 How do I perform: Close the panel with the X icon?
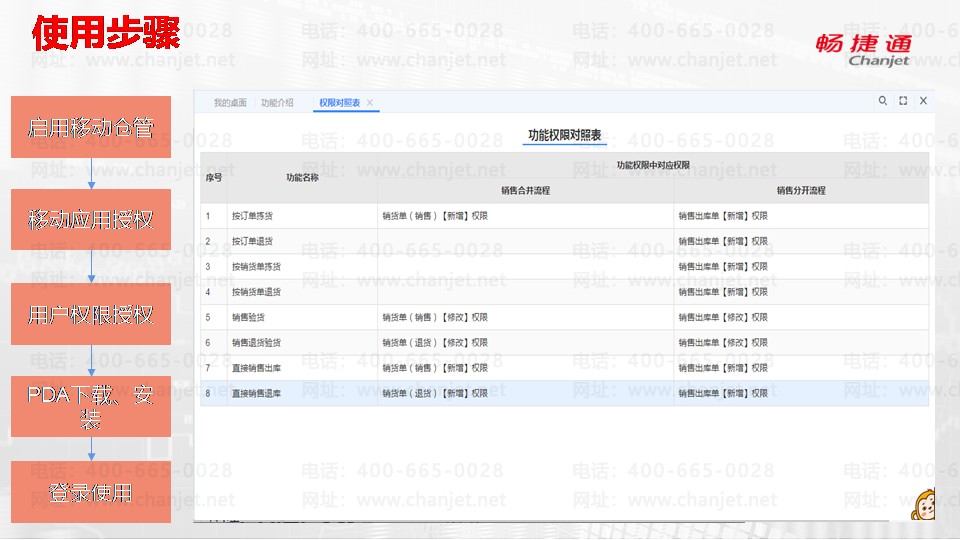(923, 100)
